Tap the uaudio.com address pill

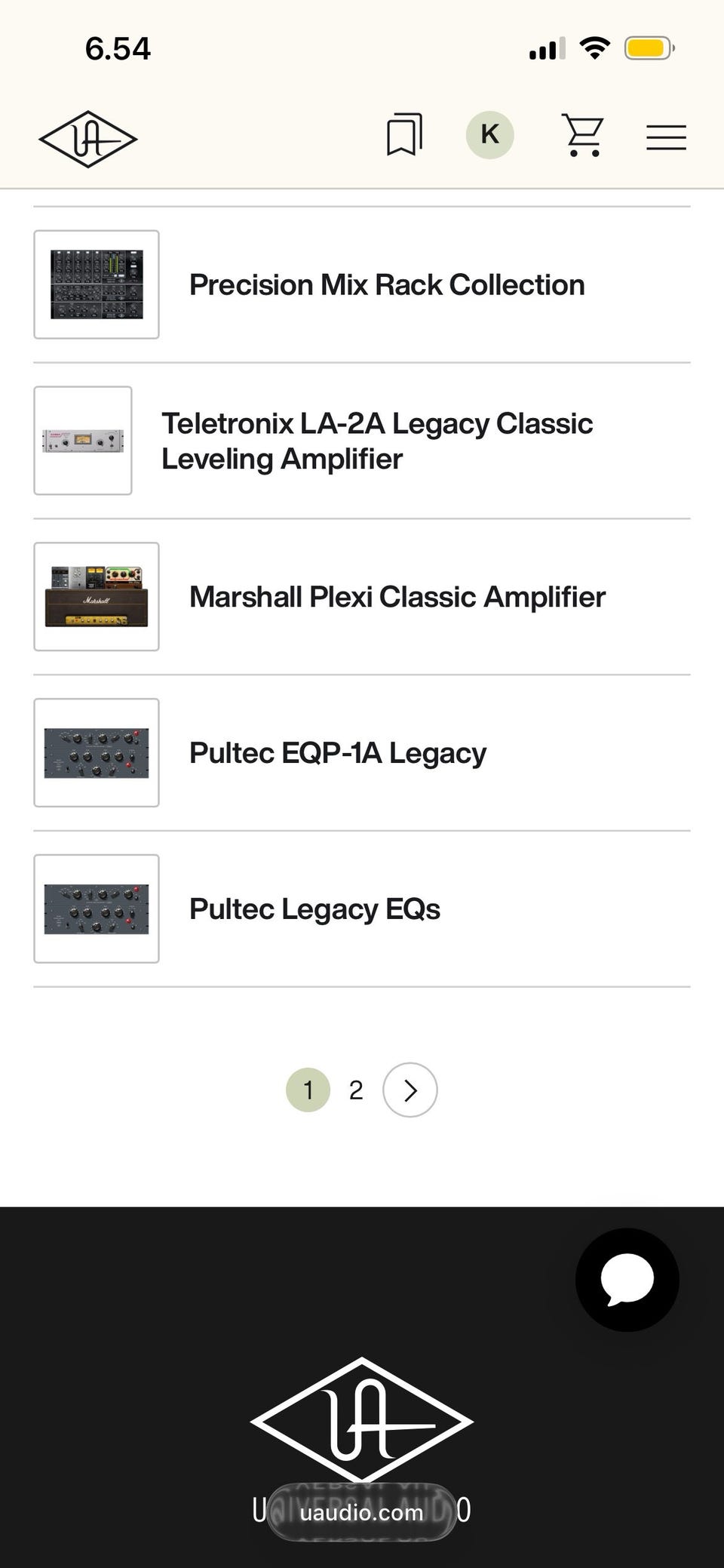[361, 1511]
